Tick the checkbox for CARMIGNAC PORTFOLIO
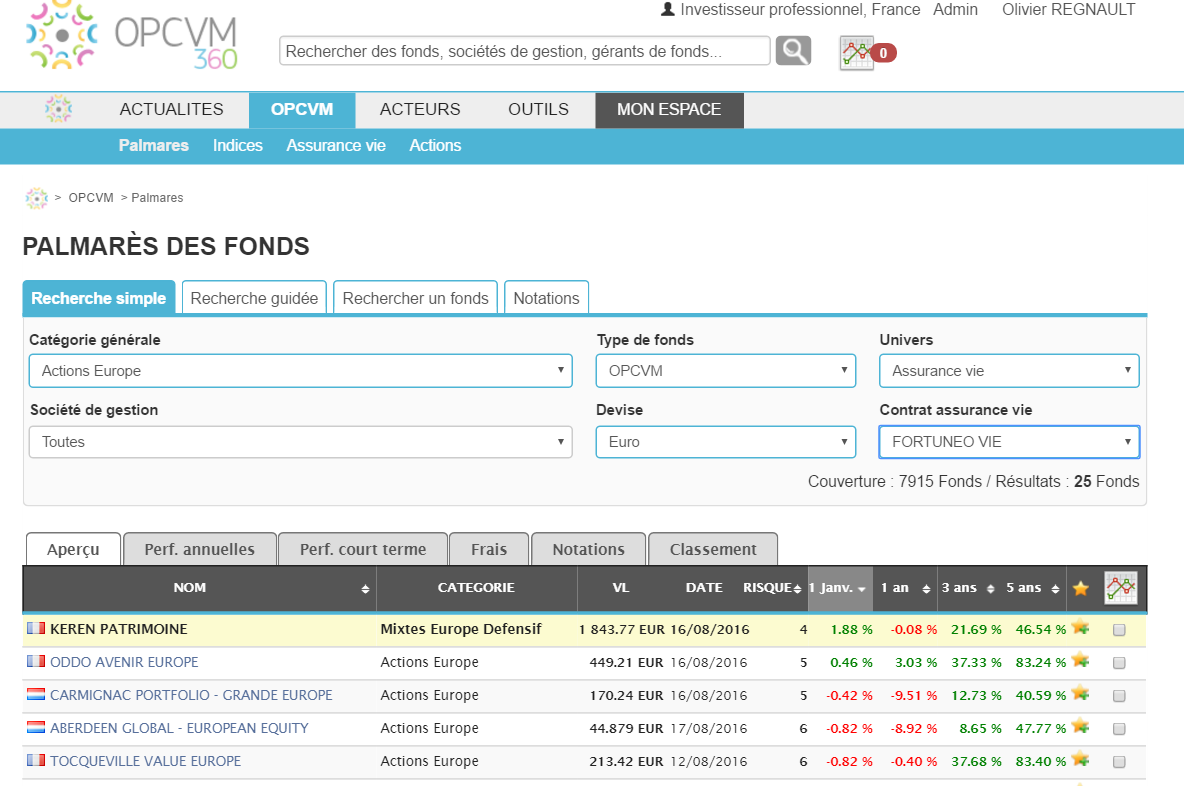 [1119, 695]
